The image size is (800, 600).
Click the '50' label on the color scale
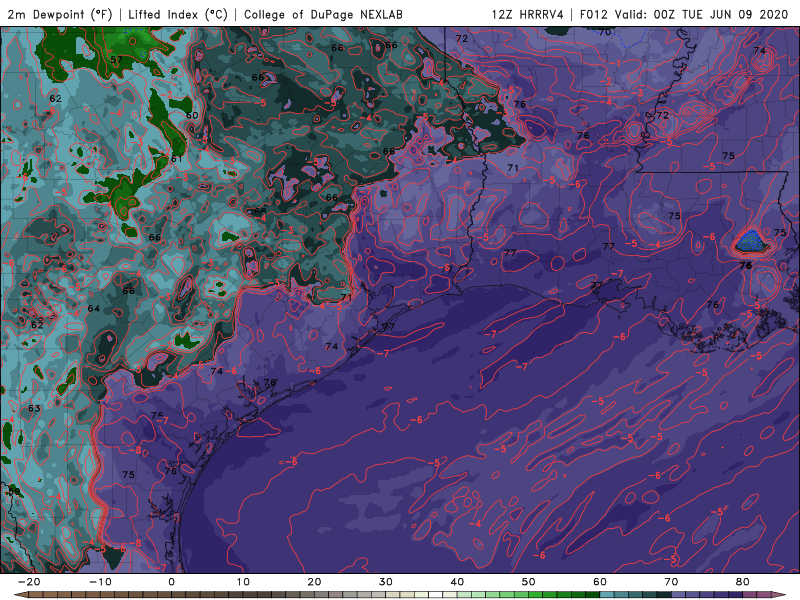pos(529,582)
